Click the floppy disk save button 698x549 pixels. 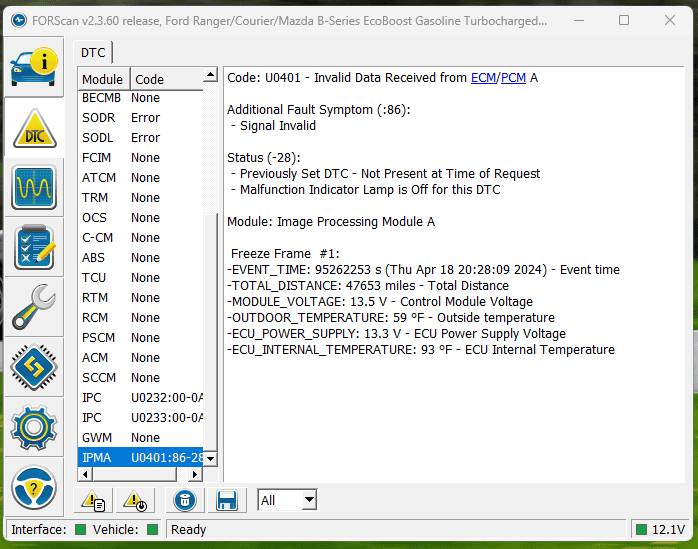click(x=227, y=500)
